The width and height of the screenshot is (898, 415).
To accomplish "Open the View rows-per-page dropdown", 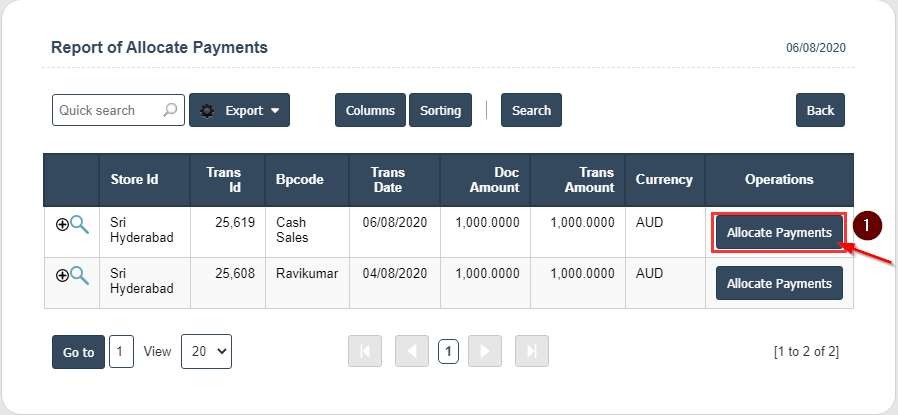I will pos(206,351).
